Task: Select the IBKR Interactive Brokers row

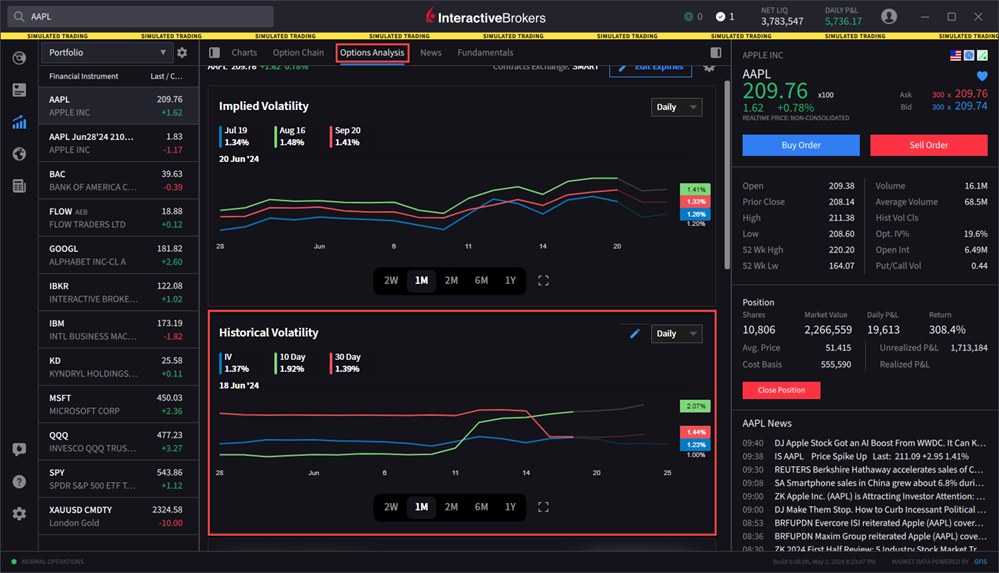Action: click(x=119, y=293)
